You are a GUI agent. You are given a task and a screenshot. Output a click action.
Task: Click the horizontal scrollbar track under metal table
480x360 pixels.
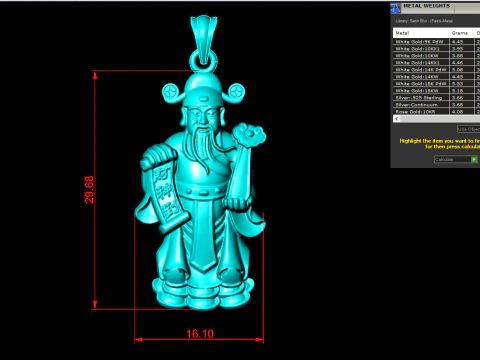coord(440,119)
